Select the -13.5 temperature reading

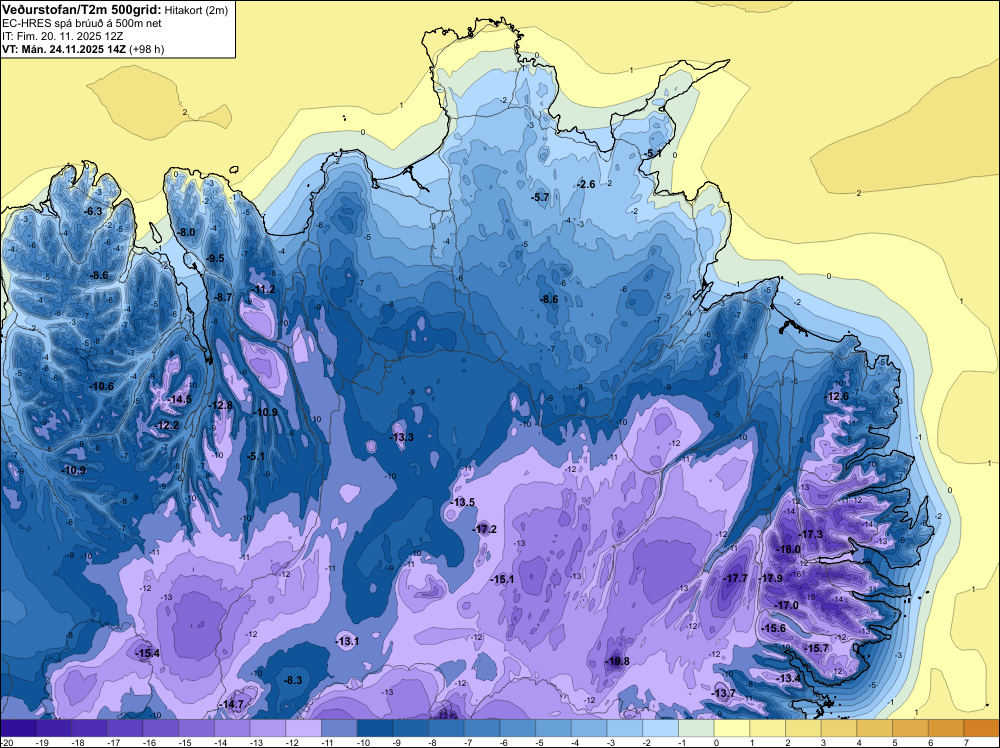[x=464, y=502]
